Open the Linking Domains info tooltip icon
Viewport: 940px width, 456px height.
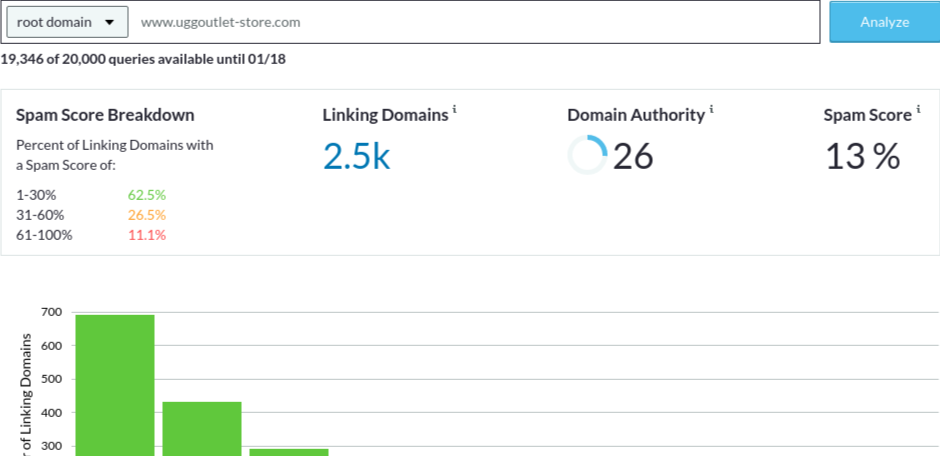point(454,109)
